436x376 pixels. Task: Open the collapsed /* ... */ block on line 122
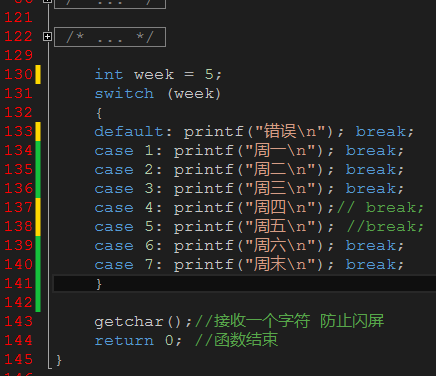(110, 37)
